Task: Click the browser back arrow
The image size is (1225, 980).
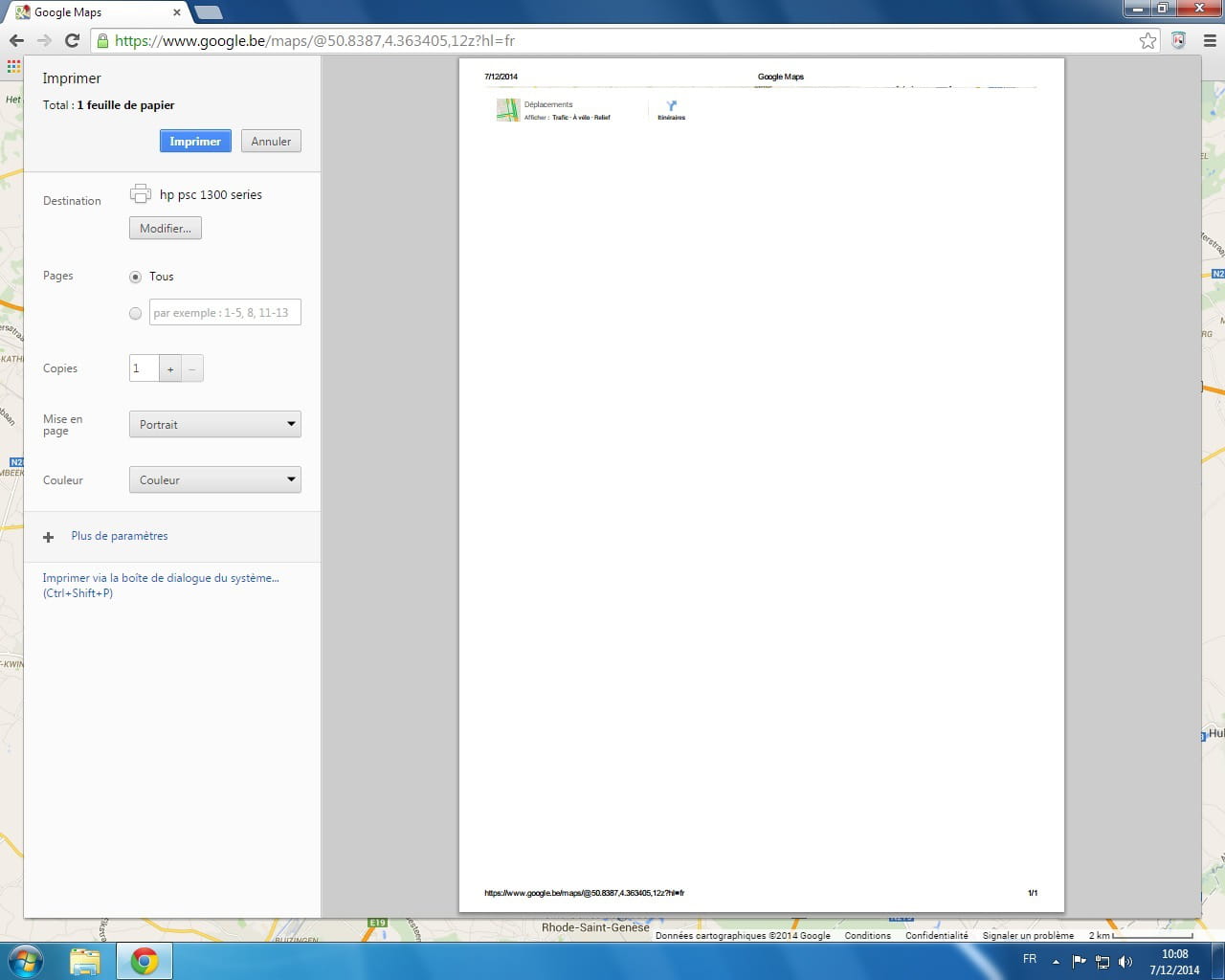Action: click(16, 40)
